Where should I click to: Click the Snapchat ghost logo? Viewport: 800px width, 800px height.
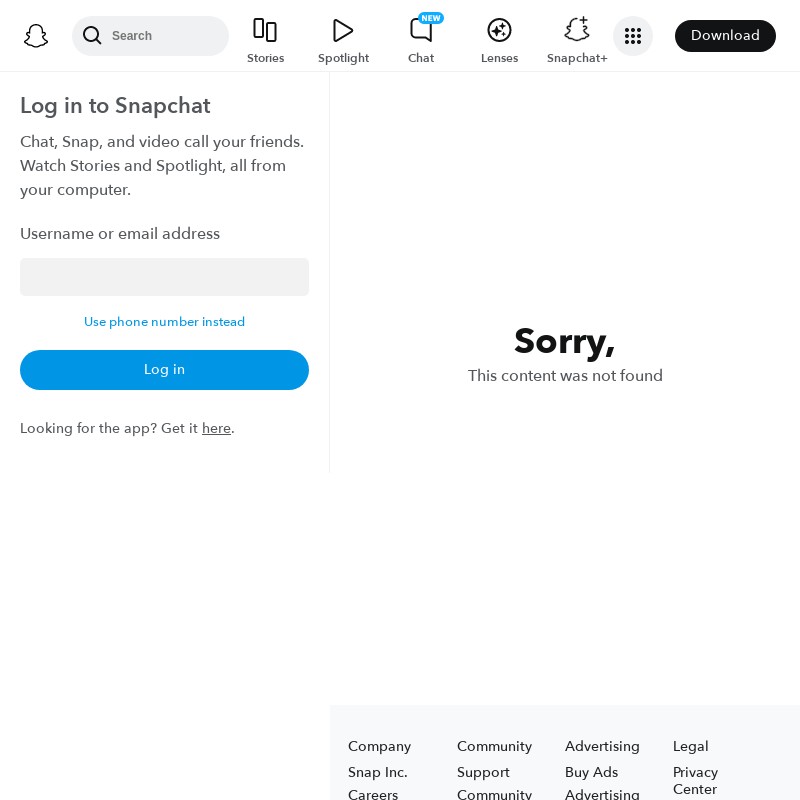click(x=36, y=36)
